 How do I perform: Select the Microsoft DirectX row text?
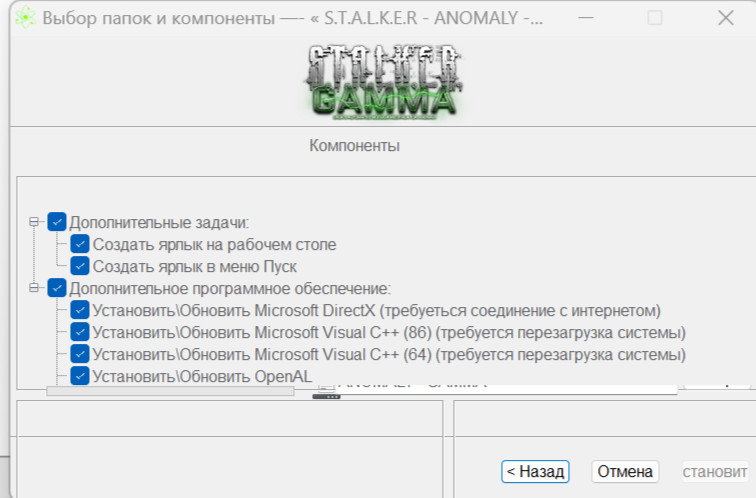376,310
